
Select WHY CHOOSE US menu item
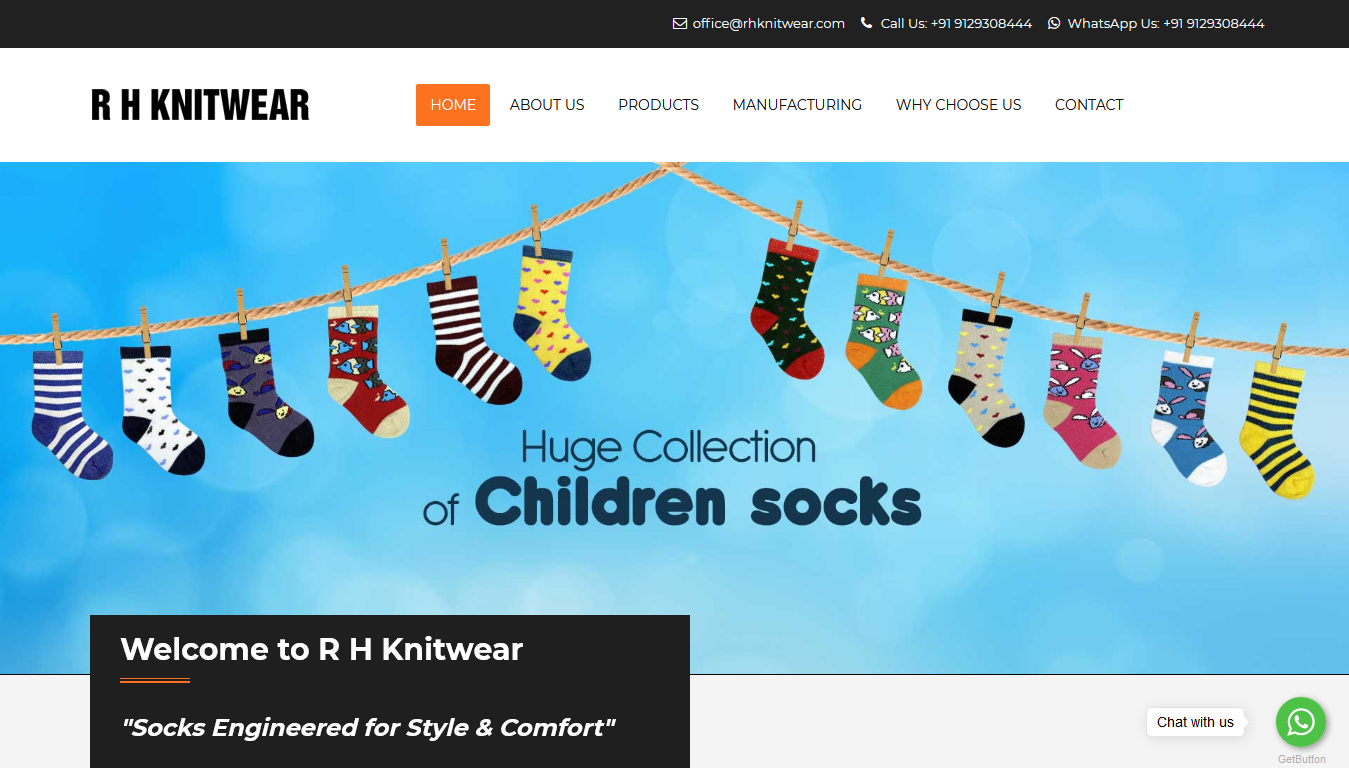pyautogui.click(x=959, y=105)
